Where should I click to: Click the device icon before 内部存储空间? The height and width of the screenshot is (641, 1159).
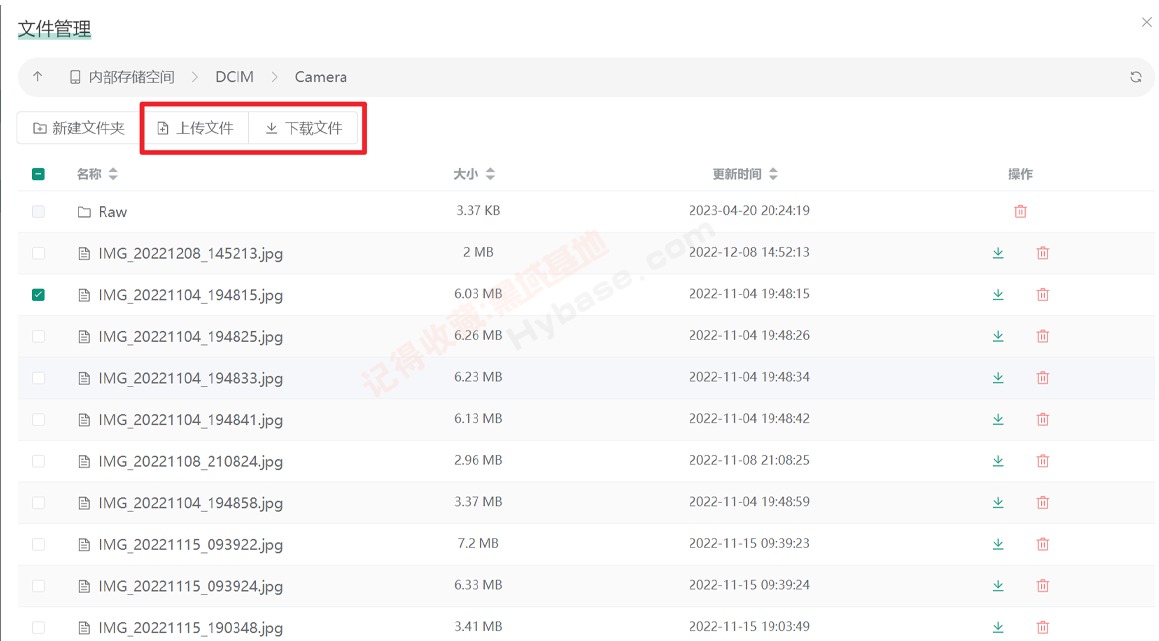[75, 76]
